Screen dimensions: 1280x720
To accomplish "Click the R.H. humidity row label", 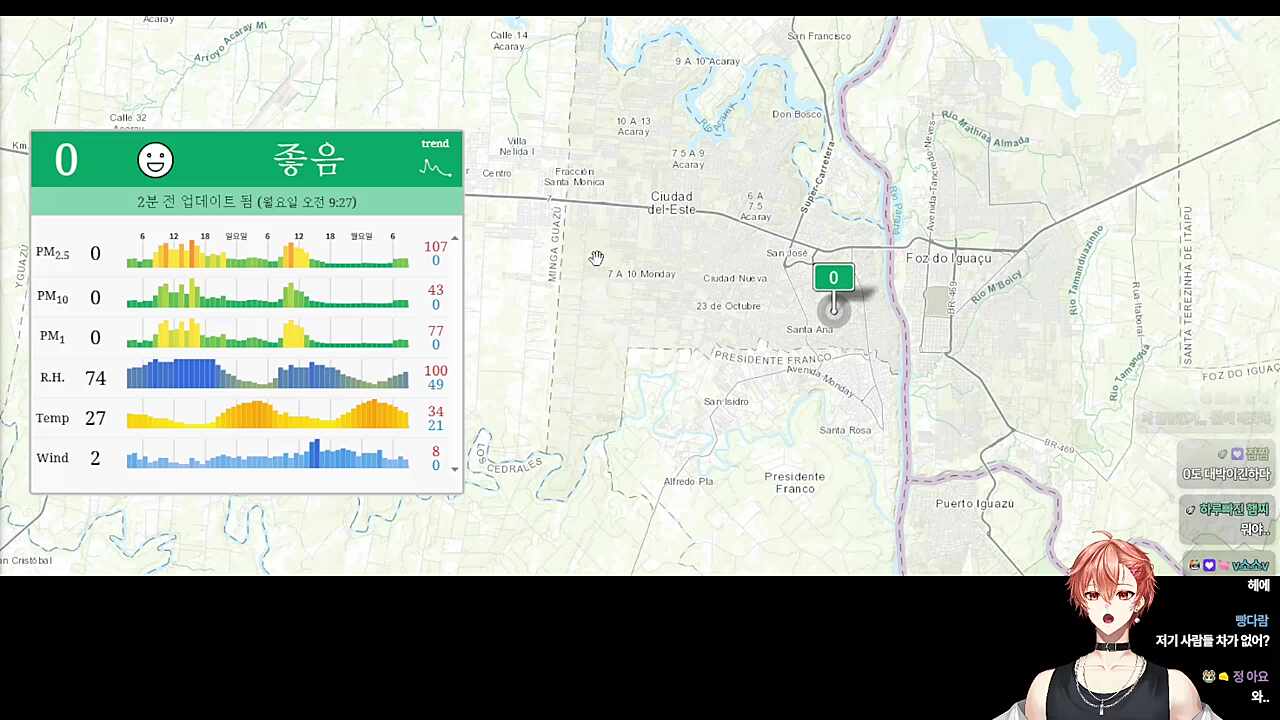I will click(x=52, y=378).
